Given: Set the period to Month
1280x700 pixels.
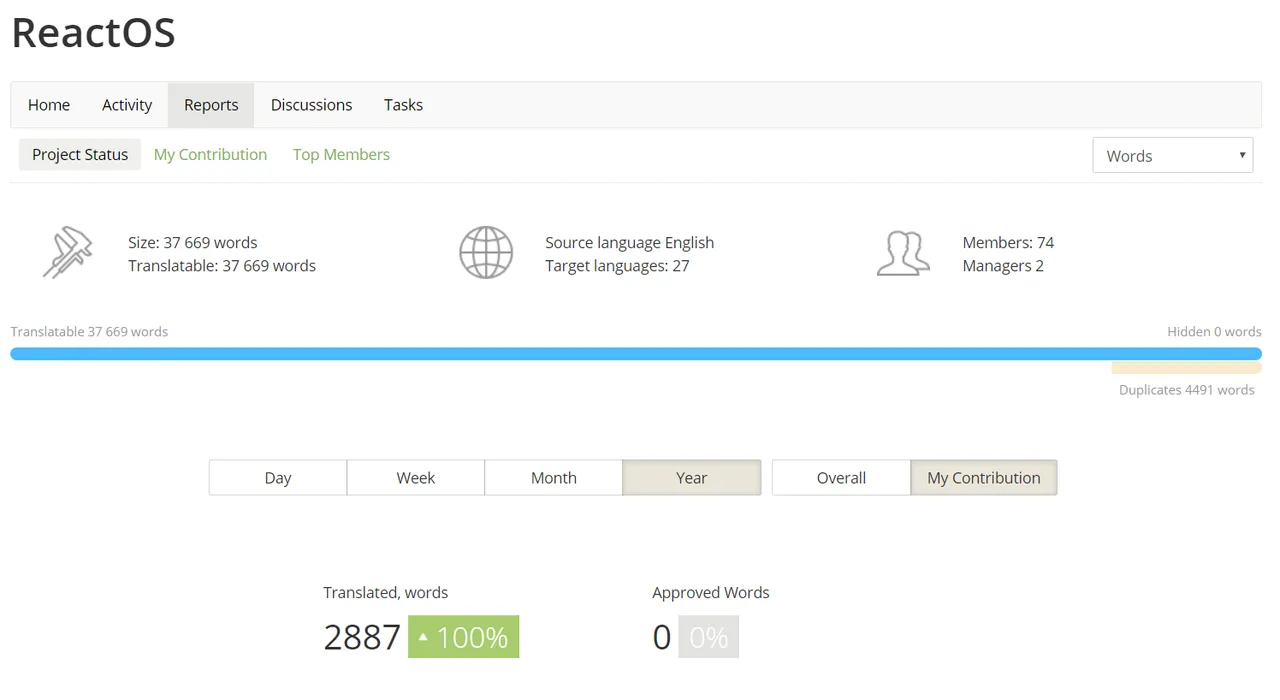Looking at the screenshot, I should coord(554,478).
